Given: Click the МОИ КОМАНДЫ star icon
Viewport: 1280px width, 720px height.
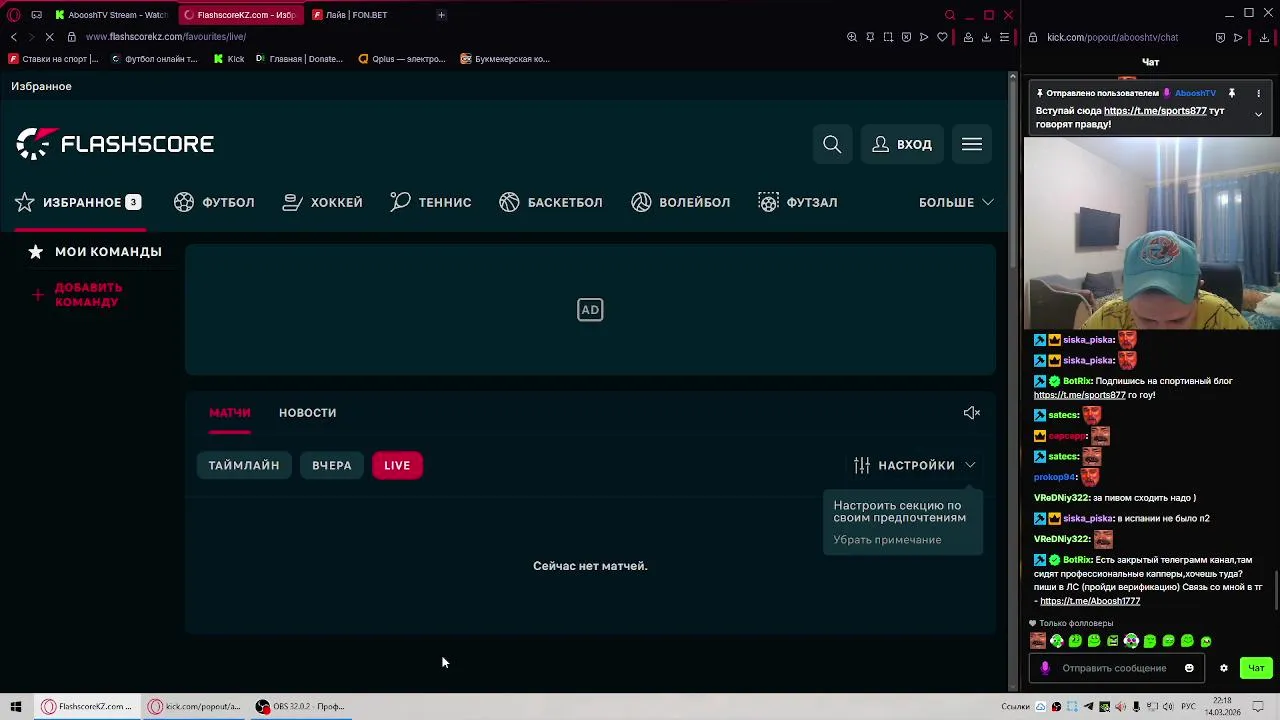Looking at the screenshot, I should [x=36, y=252].
